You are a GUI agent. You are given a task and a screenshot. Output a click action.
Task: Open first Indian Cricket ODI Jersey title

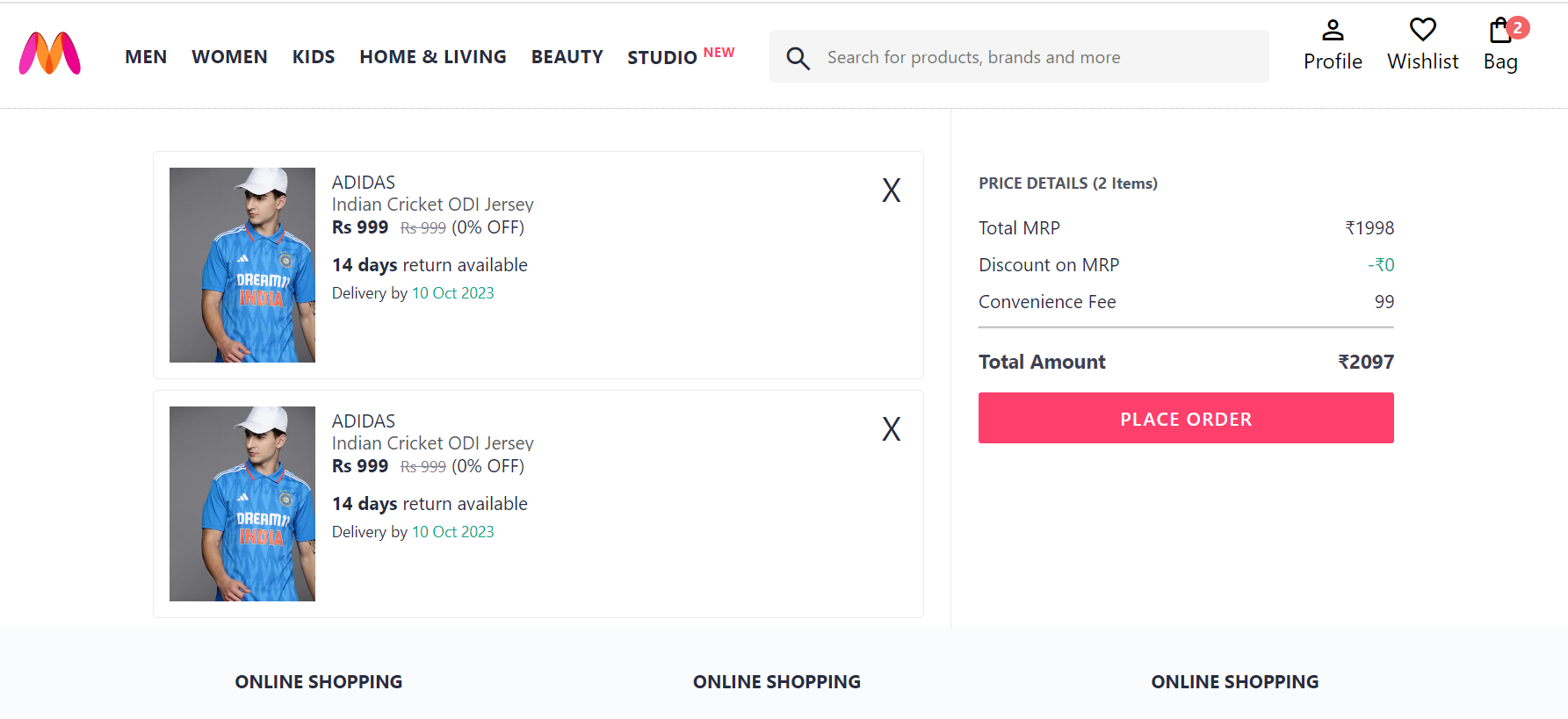(x=432, y=205)
